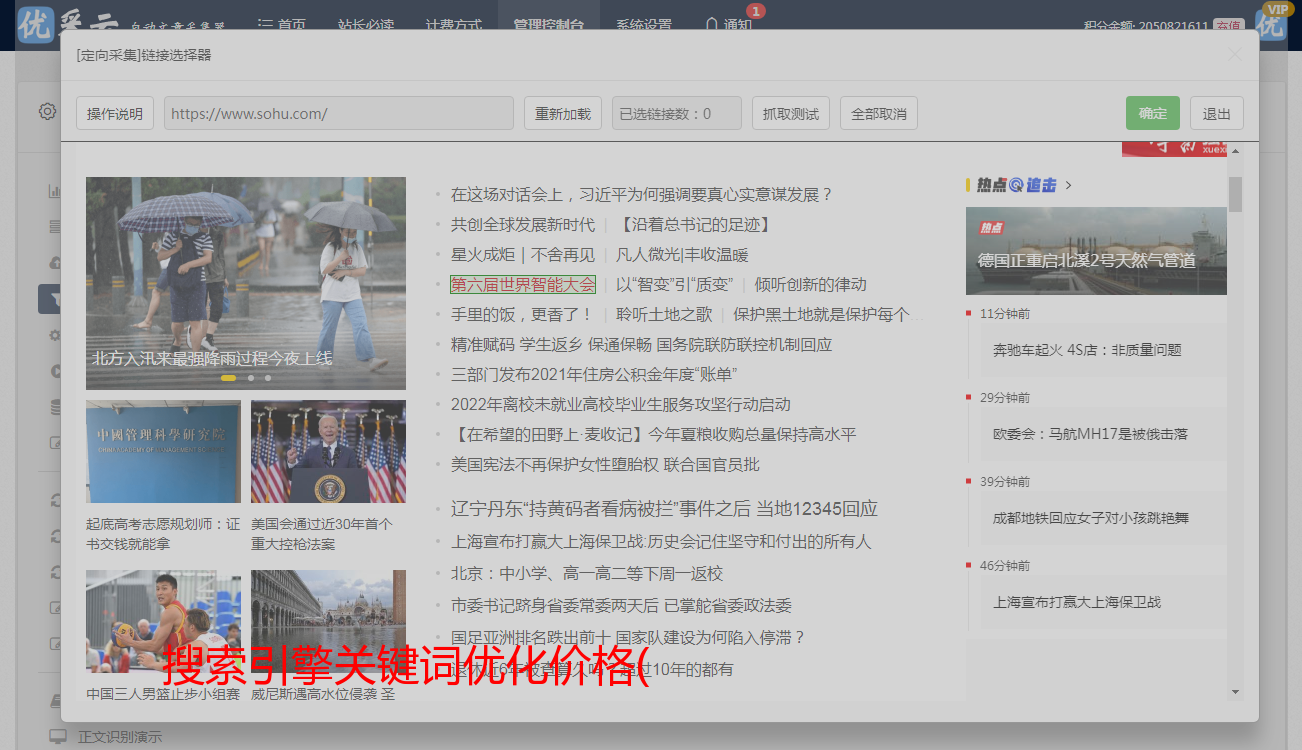Open the Venice flooding thumbnail

coord(328,621)
